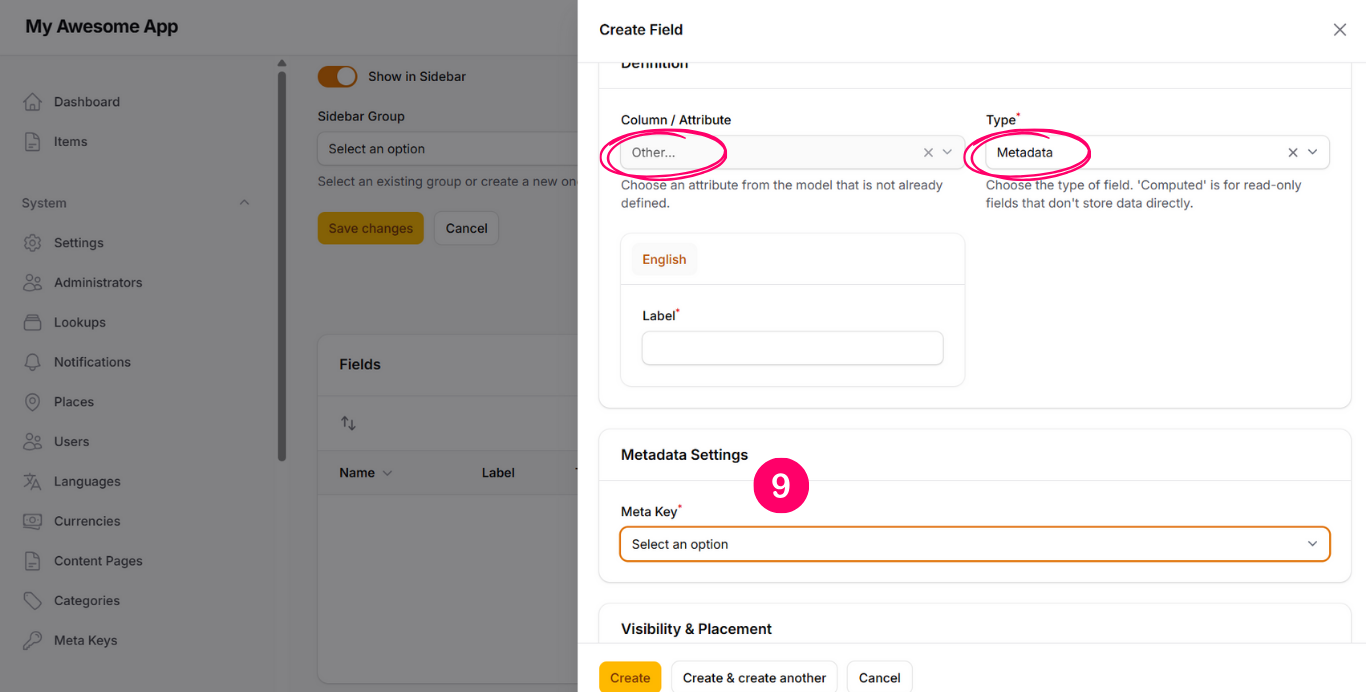Close the Create Field panel

click(1339, 30)
